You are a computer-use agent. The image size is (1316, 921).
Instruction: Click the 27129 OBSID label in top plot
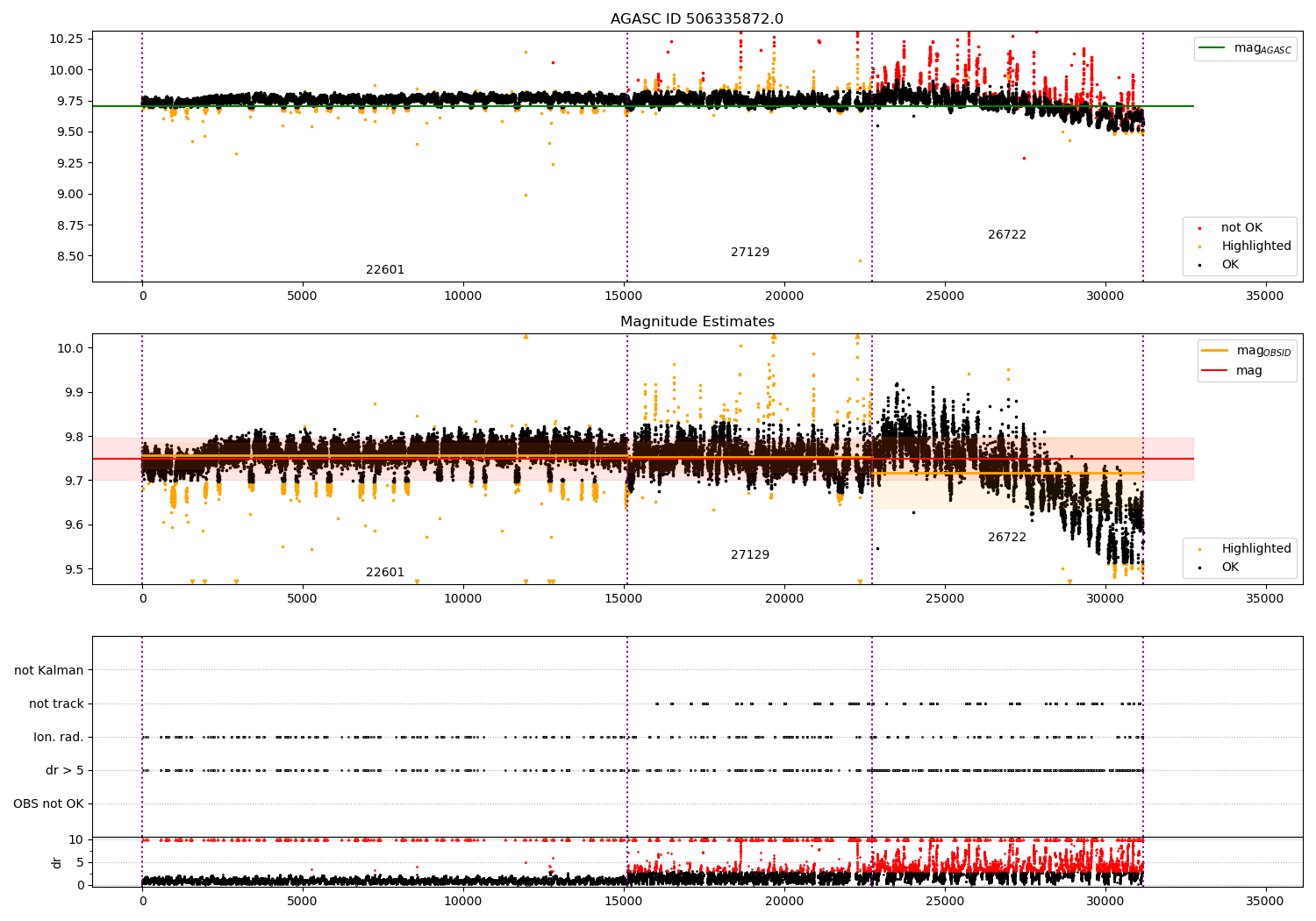coord(750,253)
